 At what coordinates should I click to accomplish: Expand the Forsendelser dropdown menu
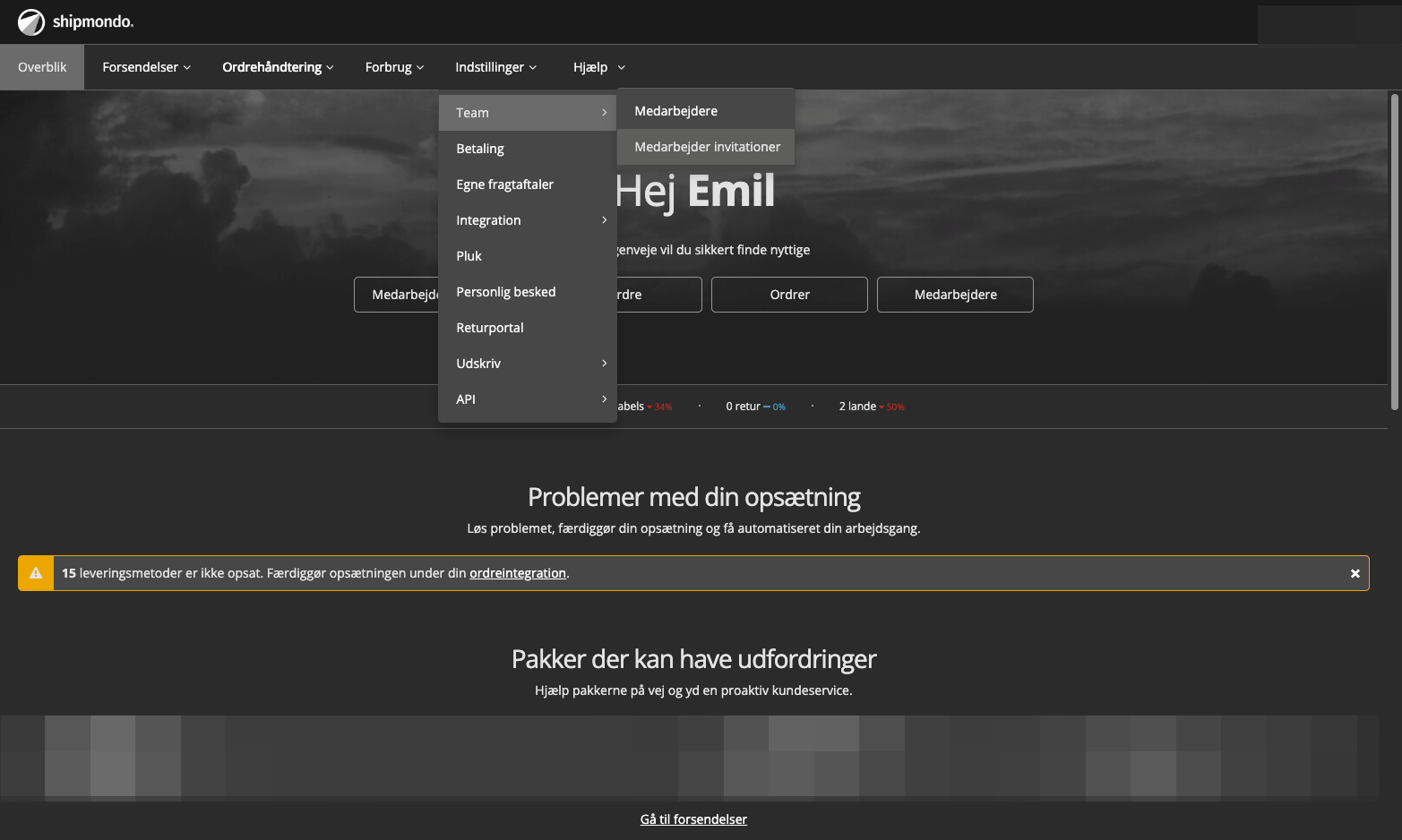point(146,67)
